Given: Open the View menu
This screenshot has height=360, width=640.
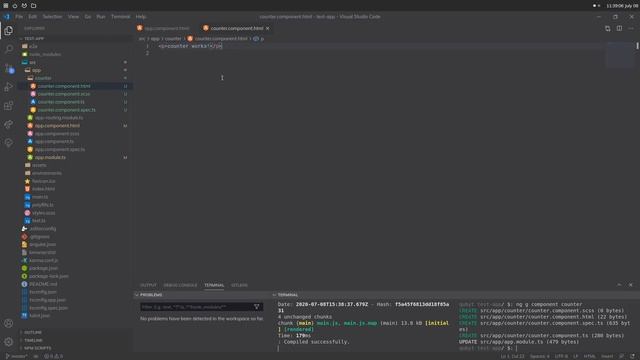Looking at the screenshot, I should (73, 17).
